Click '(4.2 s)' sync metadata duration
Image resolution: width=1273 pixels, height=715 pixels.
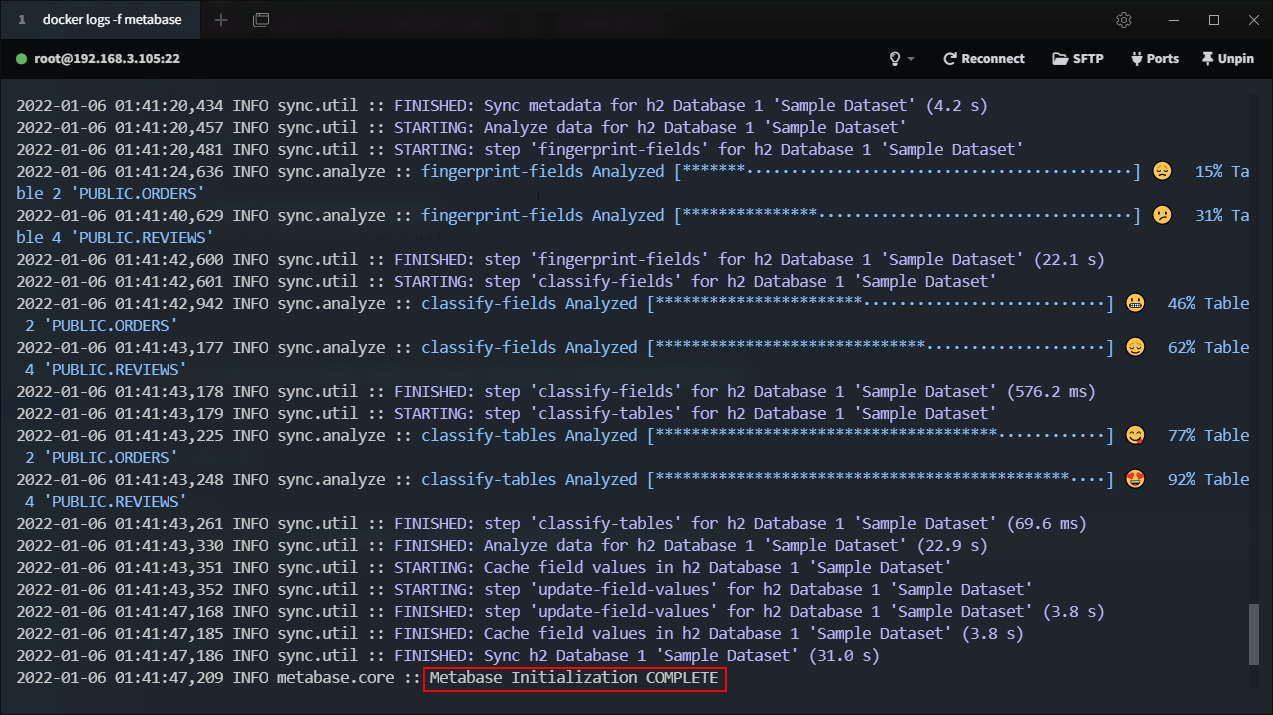[957, 105]
